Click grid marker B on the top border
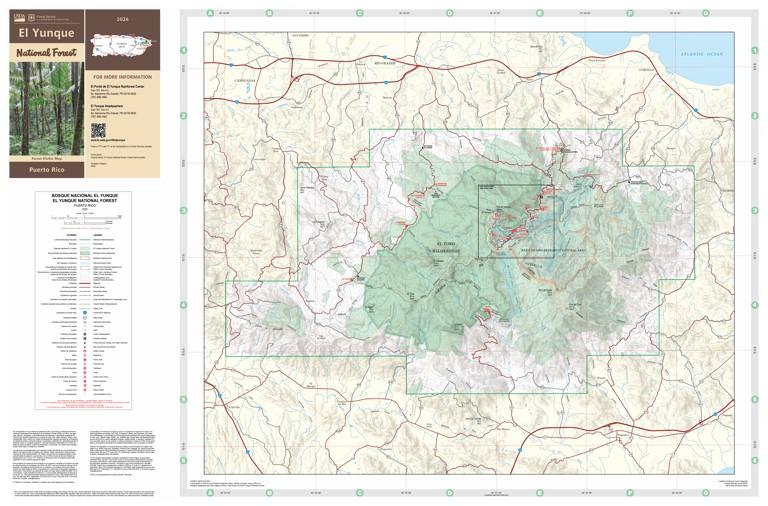The height and width of the screenshot is (506, 768). click(x=269, y=13)
